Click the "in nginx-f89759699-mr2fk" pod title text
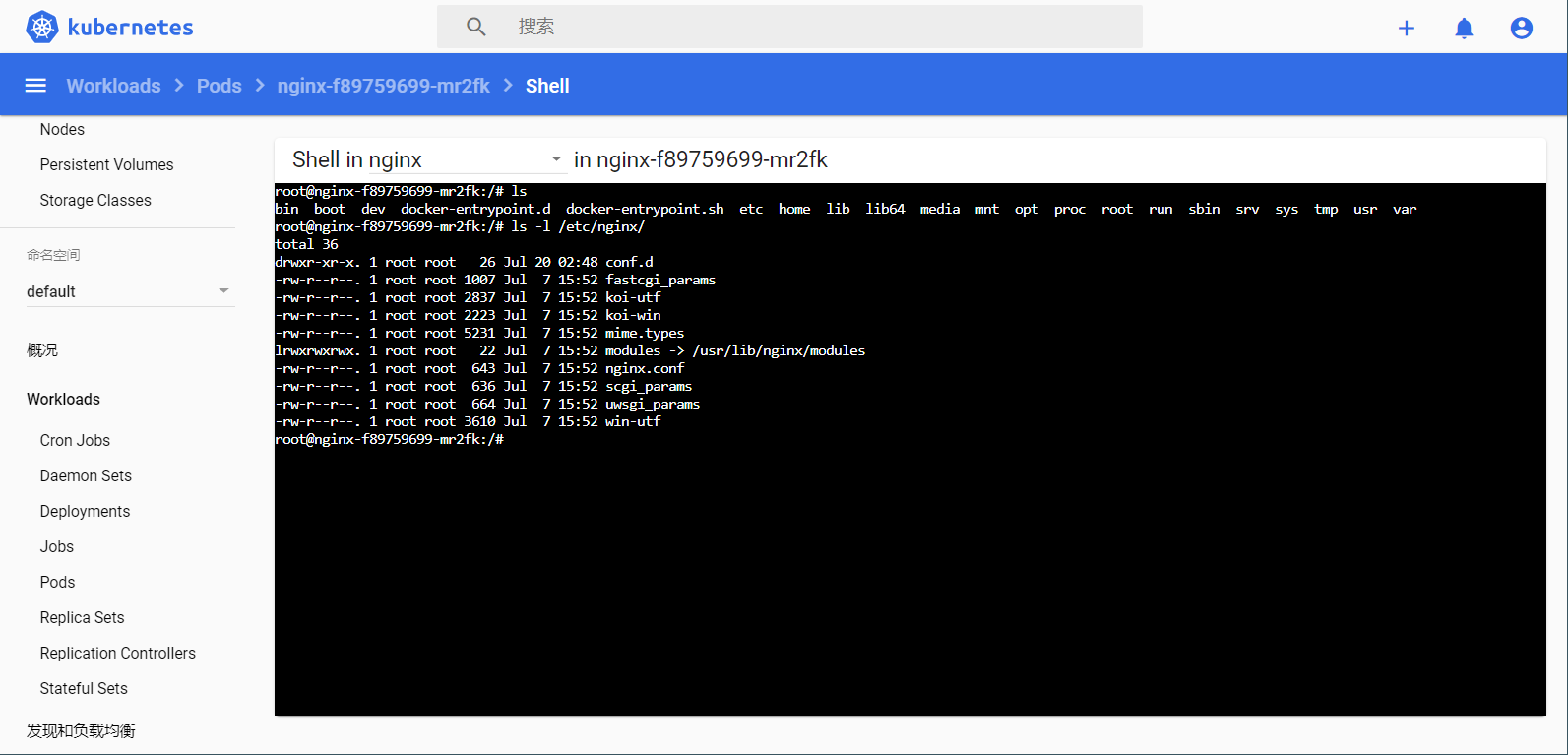Image resolution: width=1568 pixels, height=755 pixels. tap(701, 159)
